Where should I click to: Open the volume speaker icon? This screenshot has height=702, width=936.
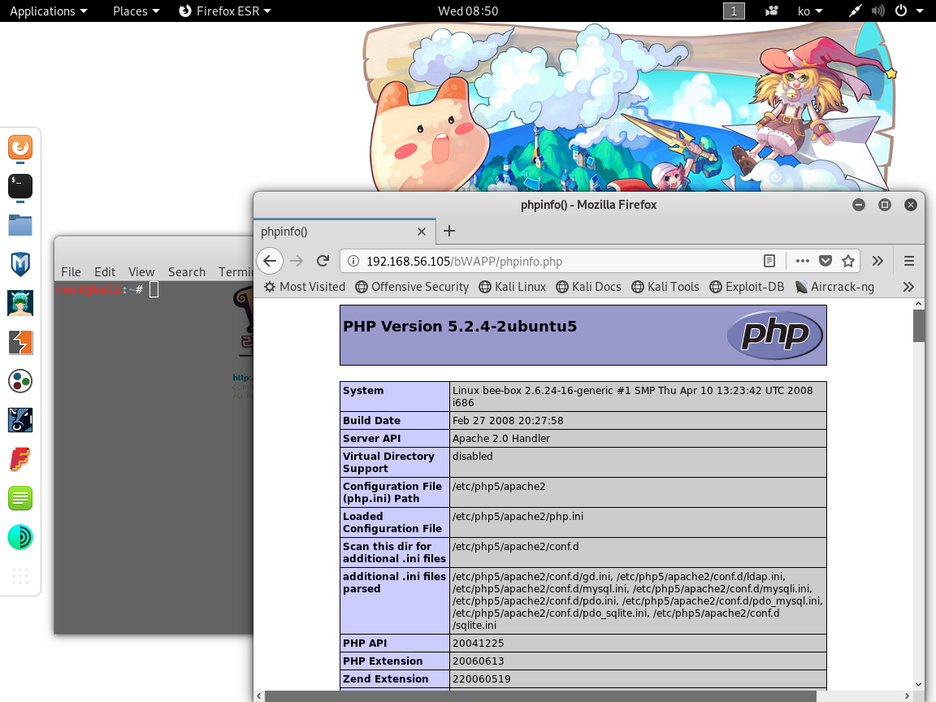(x=878, y=11)
